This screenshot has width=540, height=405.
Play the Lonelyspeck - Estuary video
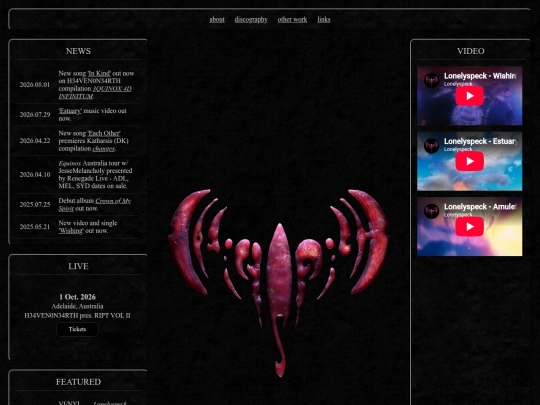pos(469,161)
